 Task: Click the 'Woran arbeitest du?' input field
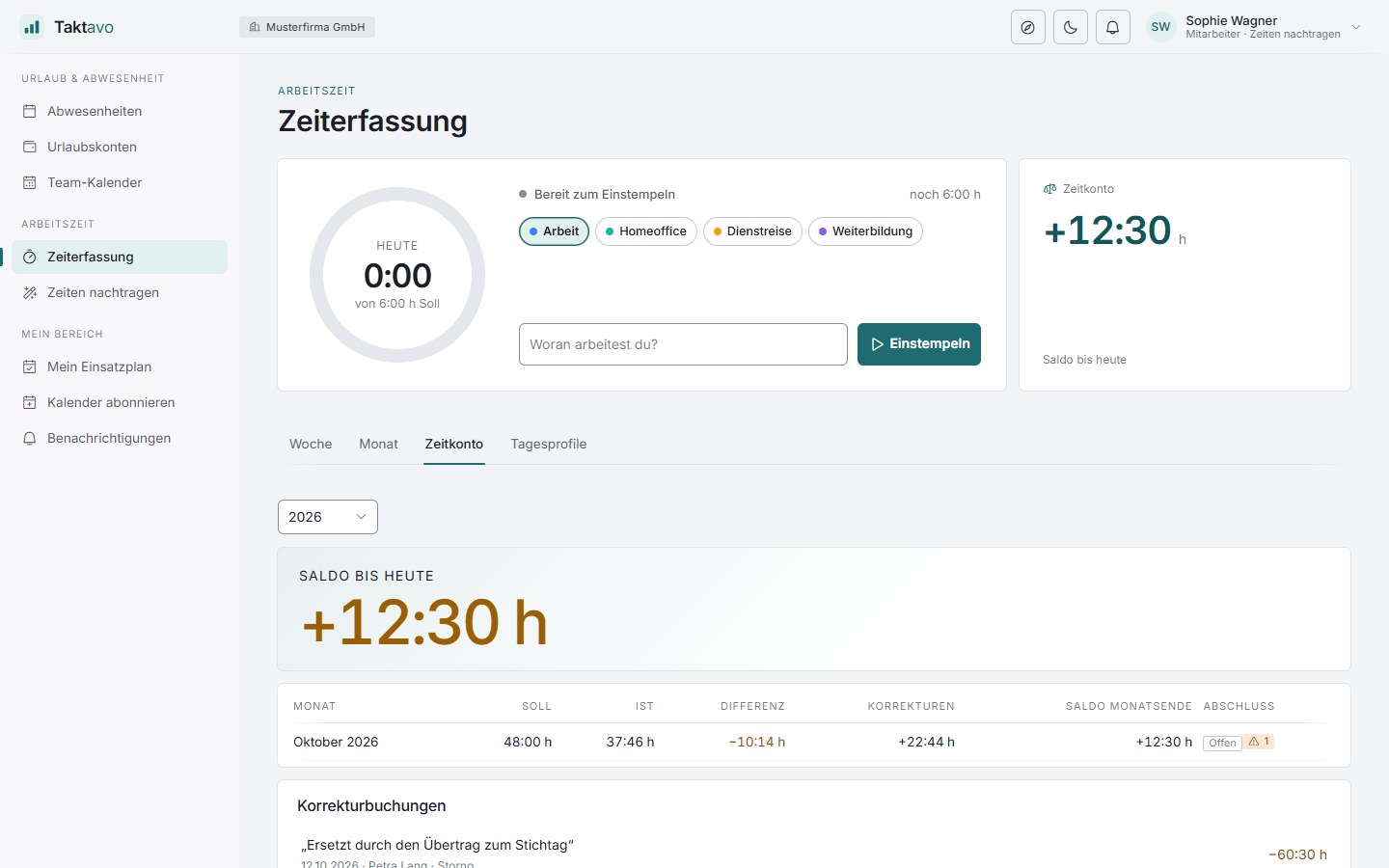click(x=683, y=344)
